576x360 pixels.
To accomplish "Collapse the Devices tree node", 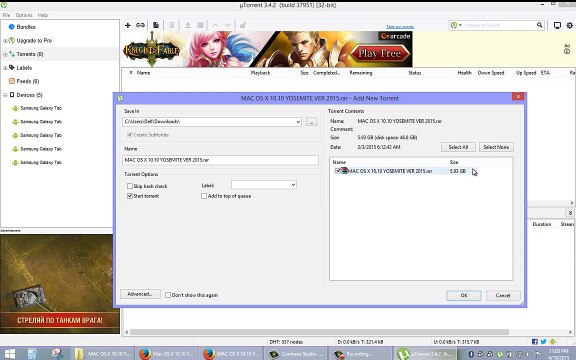I will pos(5,95).
